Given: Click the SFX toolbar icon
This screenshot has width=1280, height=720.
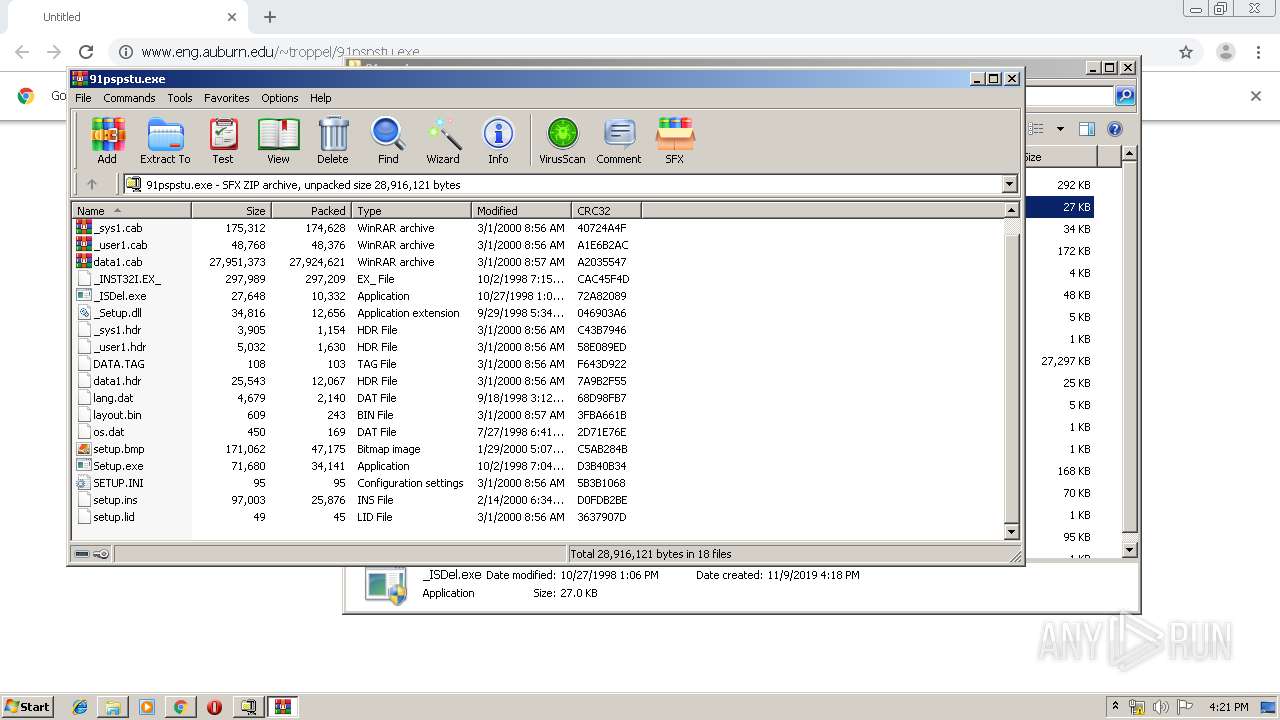Looking at the screenshot, I should (x=675, y=140).
